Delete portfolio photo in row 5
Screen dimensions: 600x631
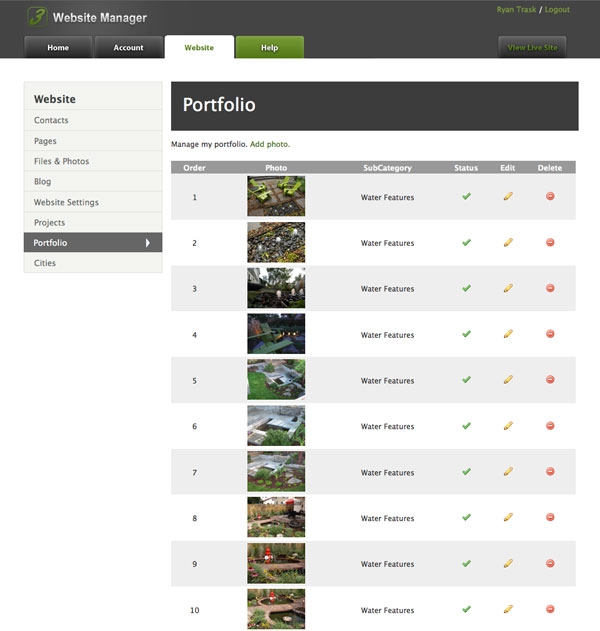pos(550,379)
